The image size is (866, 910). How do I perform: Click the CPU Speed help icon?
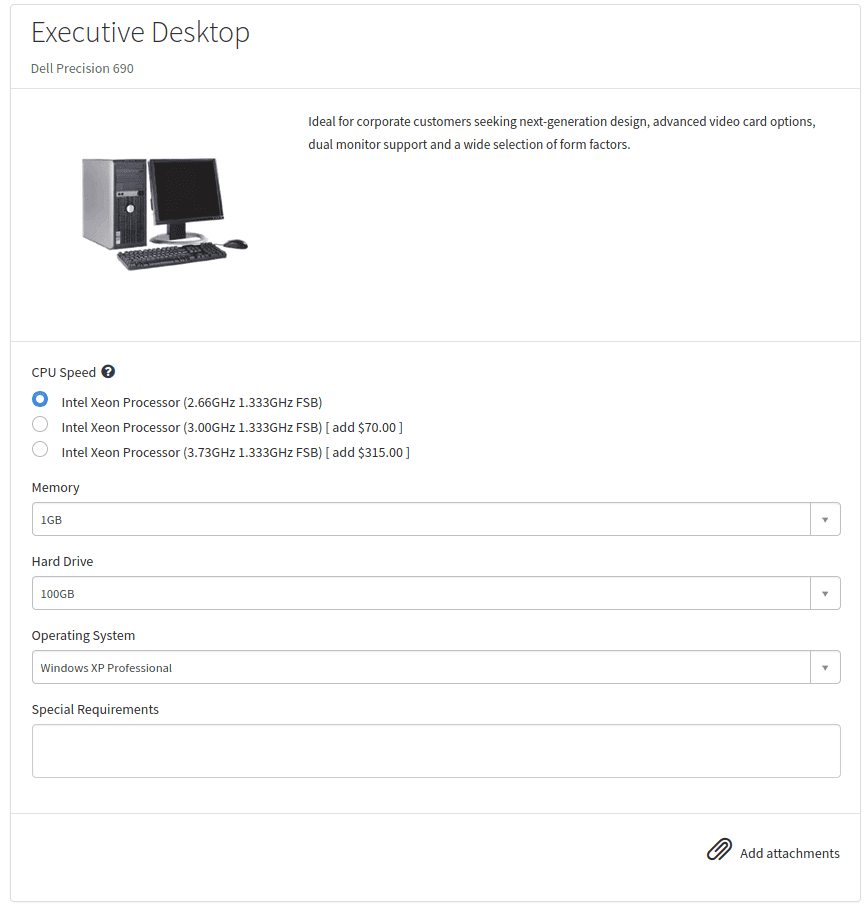107,371
